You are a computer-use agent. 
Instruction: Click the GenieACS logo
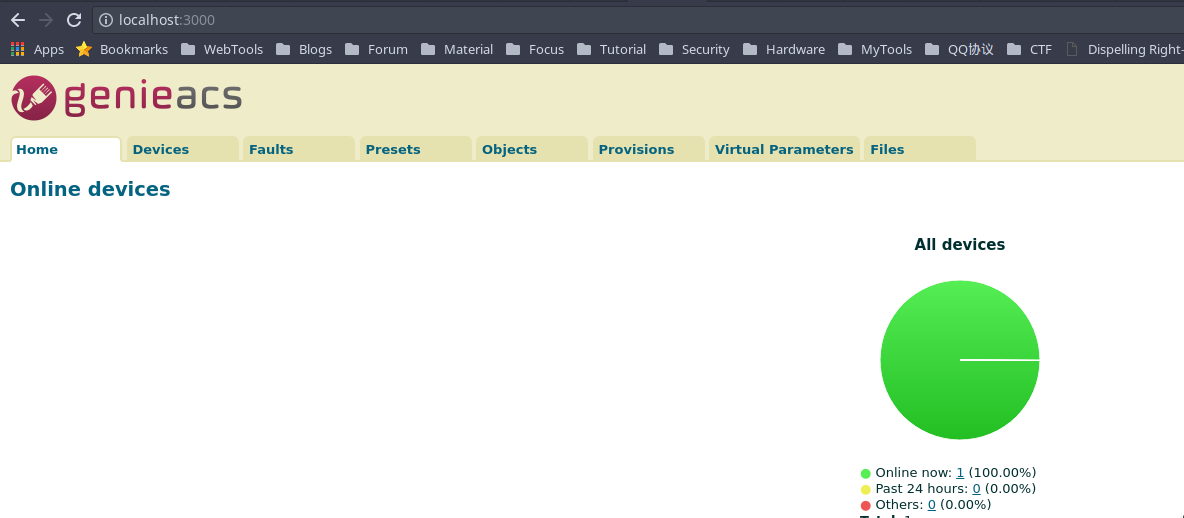click(x=126, y=97)
